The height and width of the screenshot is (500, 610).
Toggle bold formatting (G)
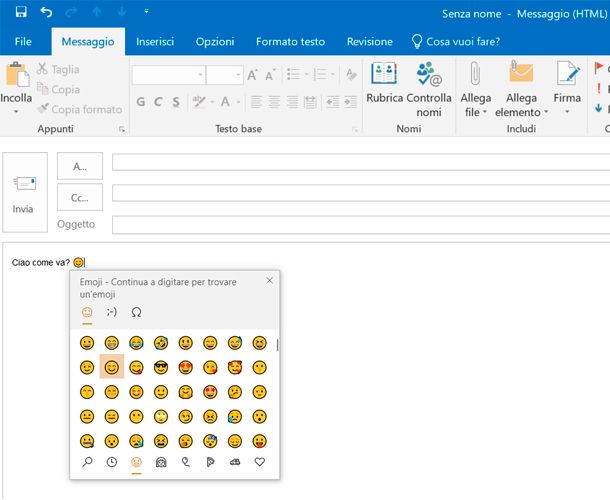click(141, 102)
